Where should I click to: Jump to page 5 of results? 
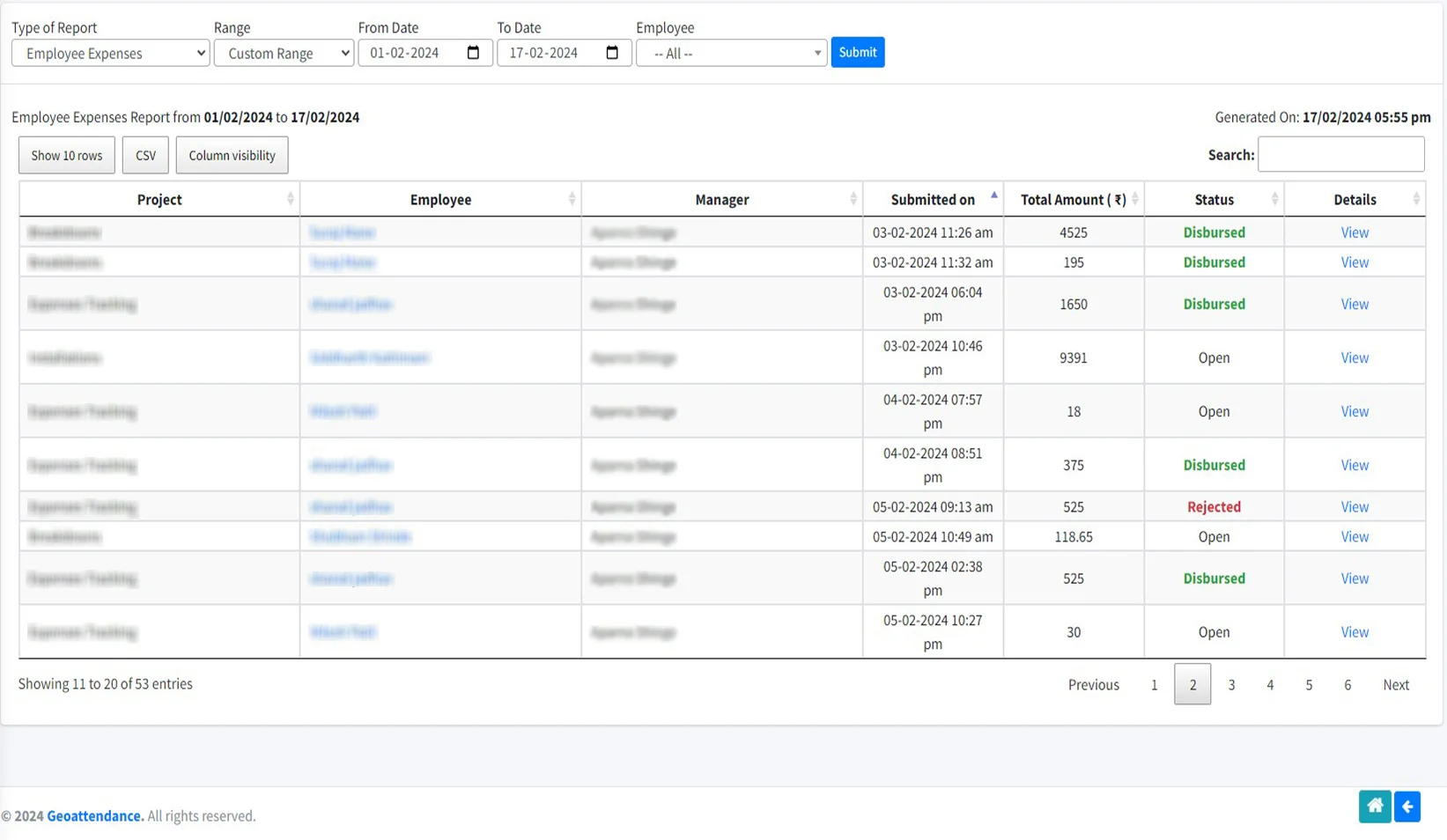1309,684
